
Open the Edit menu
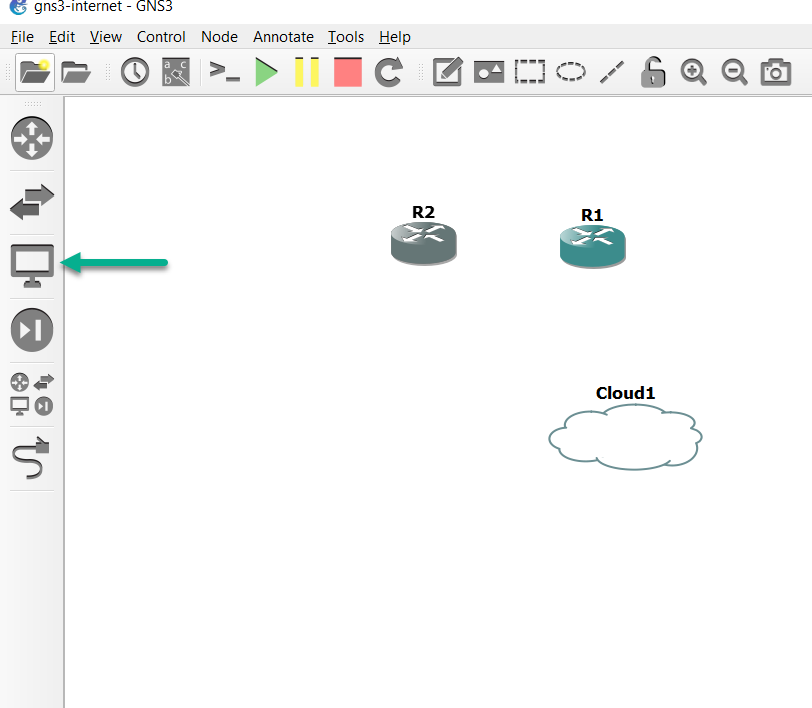pos(62,37)
